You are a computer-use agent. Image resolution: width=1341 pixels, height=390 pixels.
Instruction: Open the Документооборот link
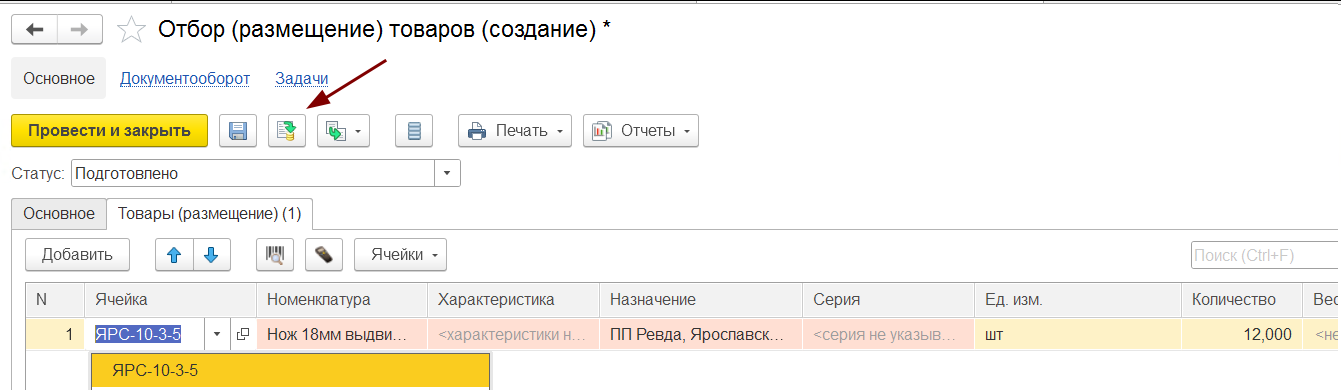point(185,78)
